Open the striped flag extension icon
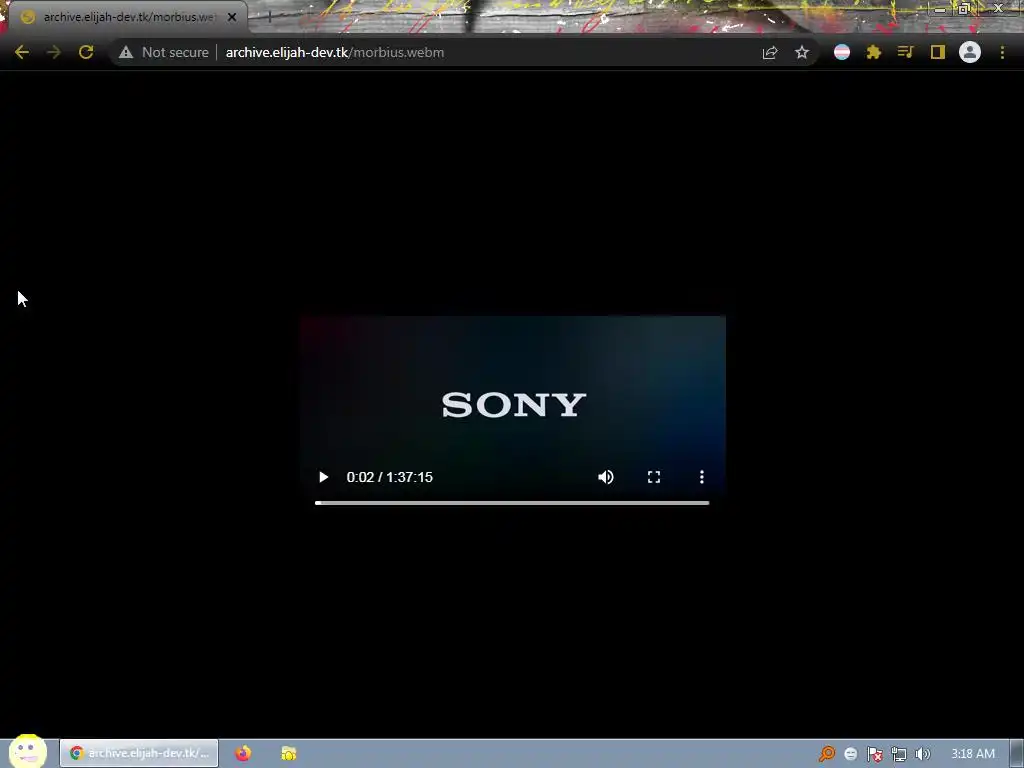Image resolution: width=1024 pixels, height=768 pixels. [x=842, y=52]
